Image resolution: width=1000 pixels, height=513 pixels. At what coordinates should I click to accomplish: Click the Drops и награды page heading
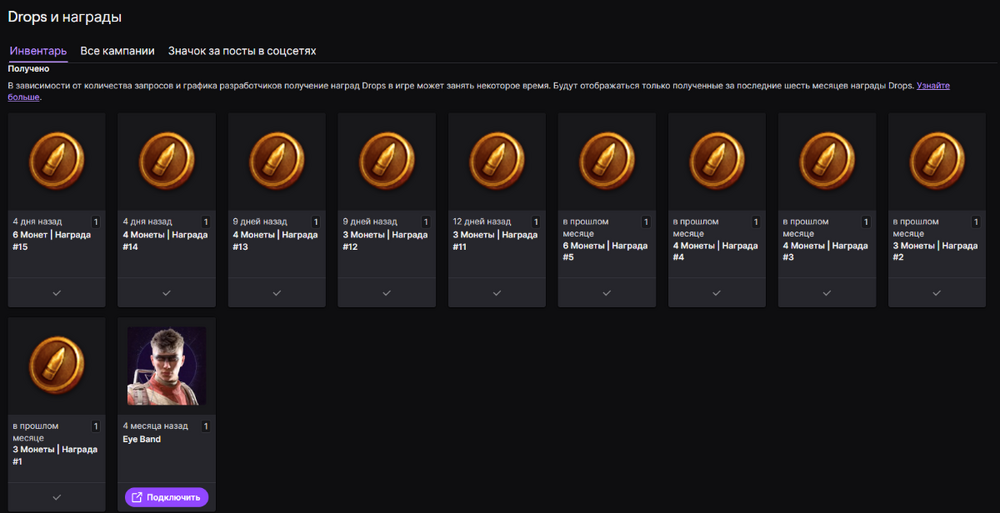(x=64, y=17)
